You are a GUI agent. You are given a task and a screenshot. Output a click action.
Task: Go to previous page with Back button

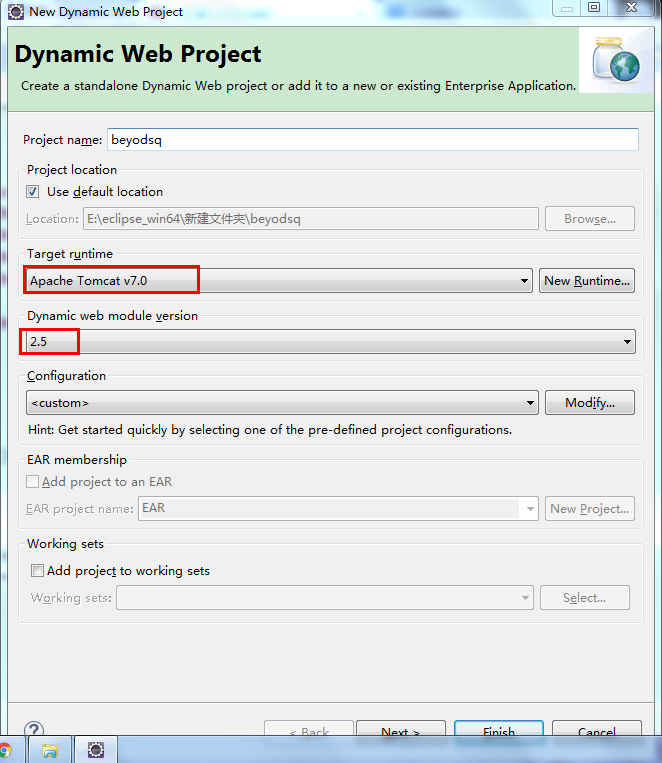(x=309, y=729)
